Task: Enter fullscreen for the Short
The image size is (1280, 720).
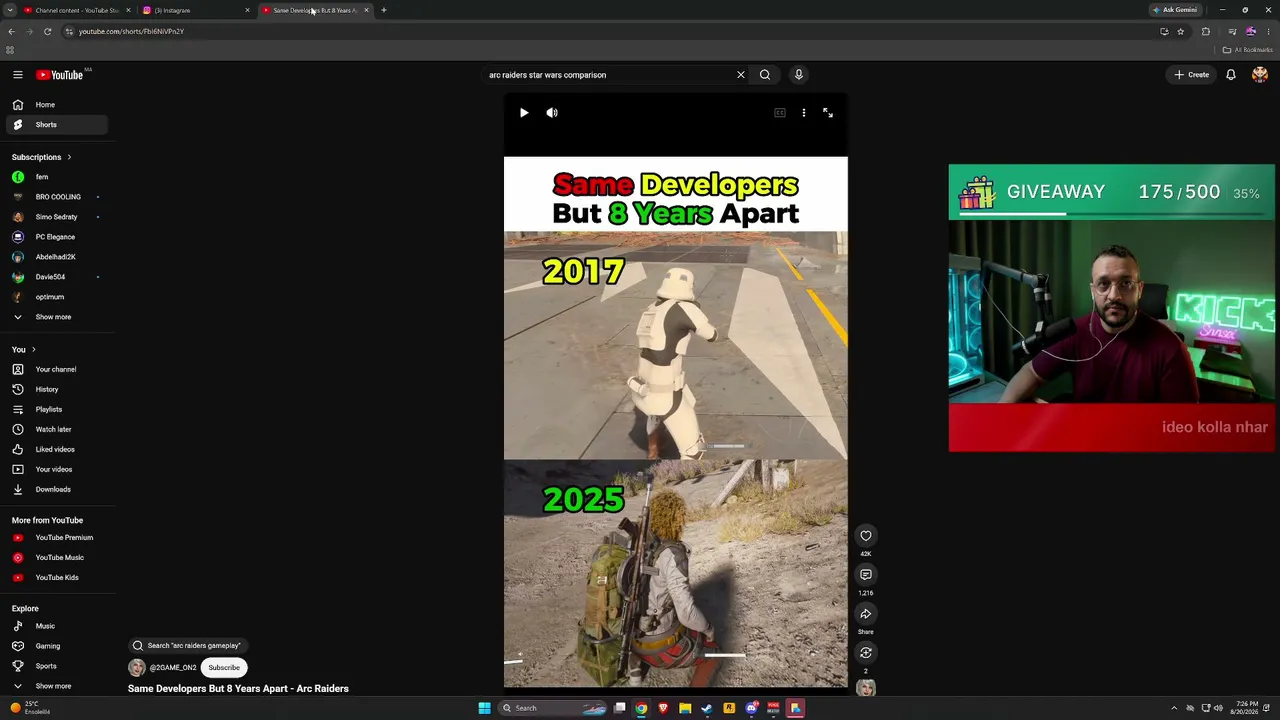Action: click(828, 113)
